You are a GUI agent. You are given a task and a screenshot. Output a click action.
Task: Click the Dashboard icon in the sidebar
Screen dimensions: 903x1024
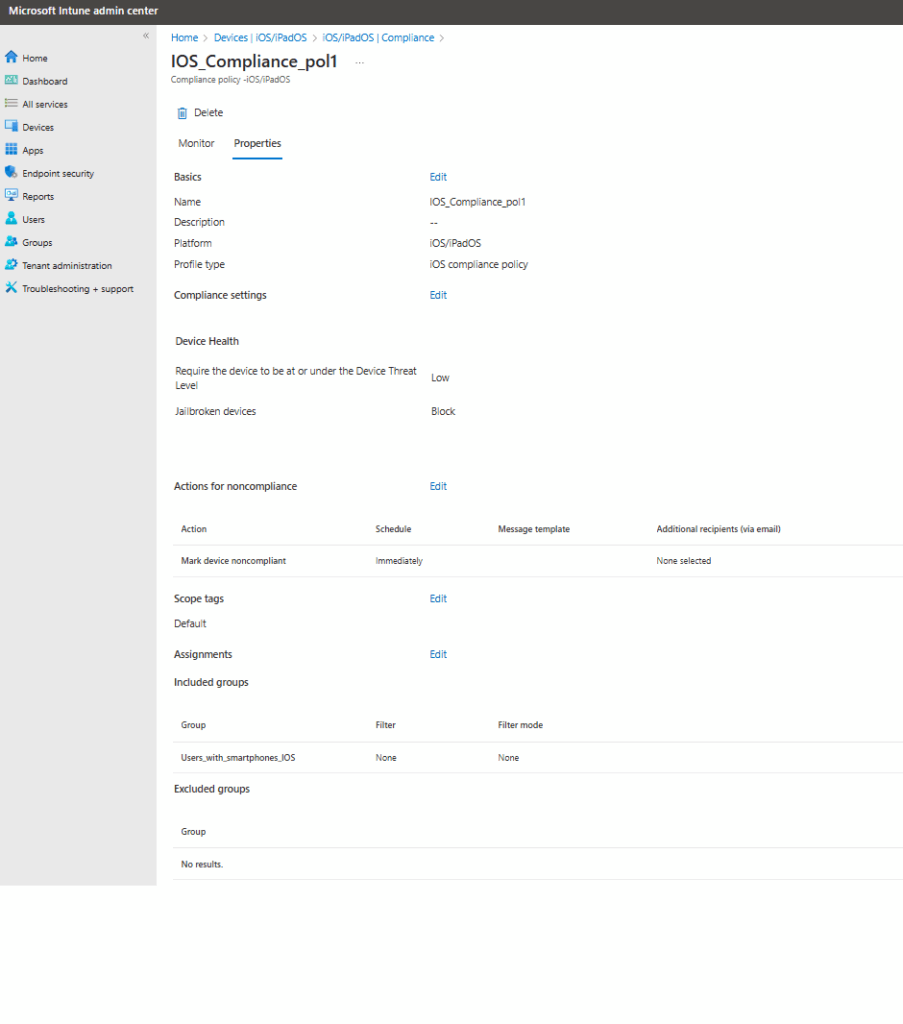(x=11, y=80)
